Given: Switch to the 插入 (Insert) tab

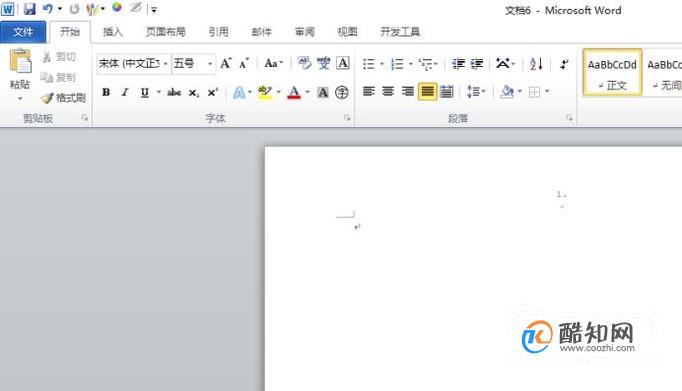Looking at the screenshot, I should coord(113,32).
